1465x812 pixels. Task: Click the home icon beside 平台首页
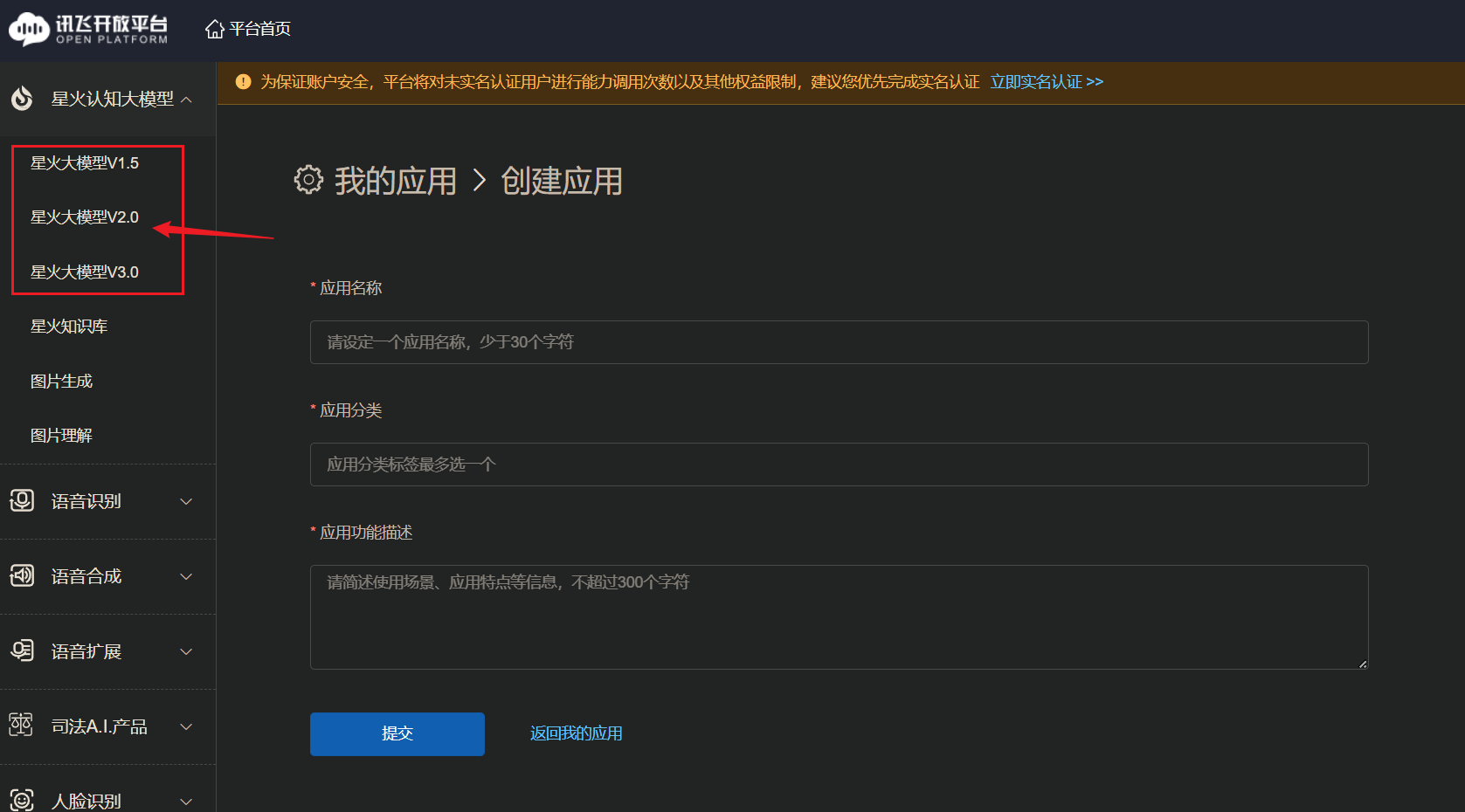click(215, 29)
